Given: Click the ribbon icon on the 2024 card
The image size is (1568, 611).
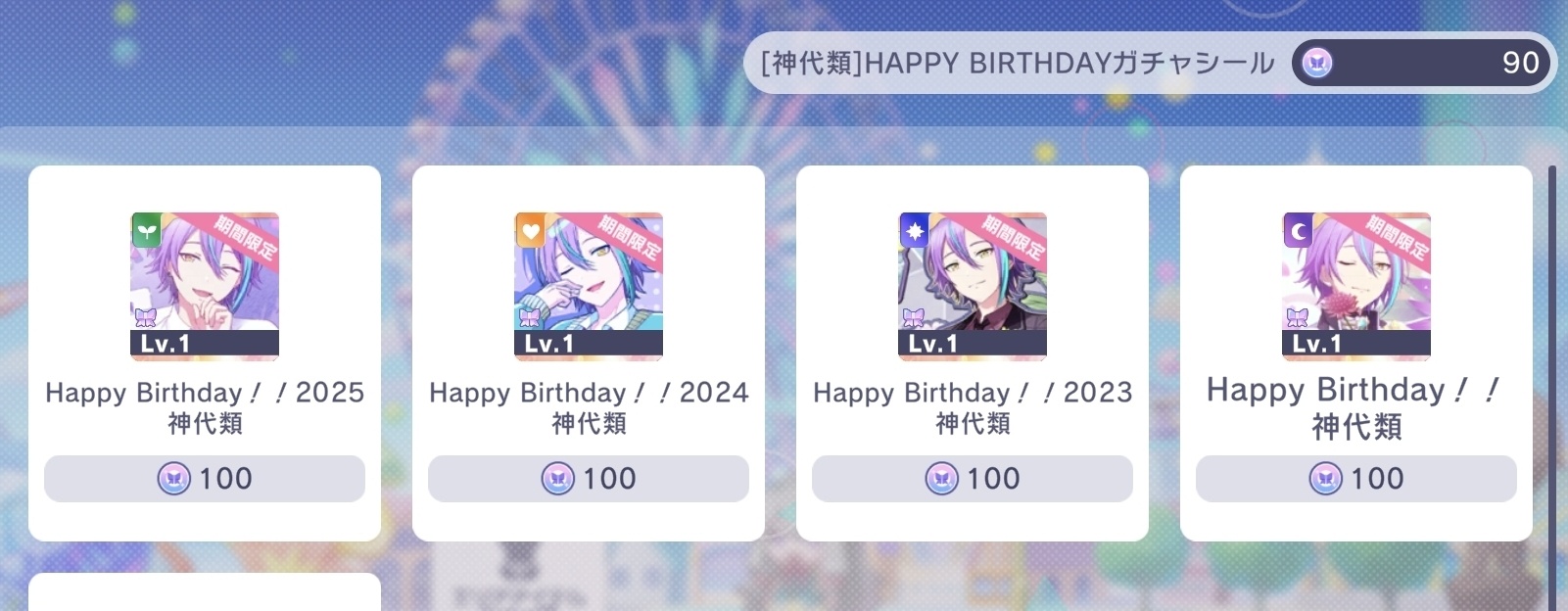Looking at the screenshot, I should coord(530,317).
